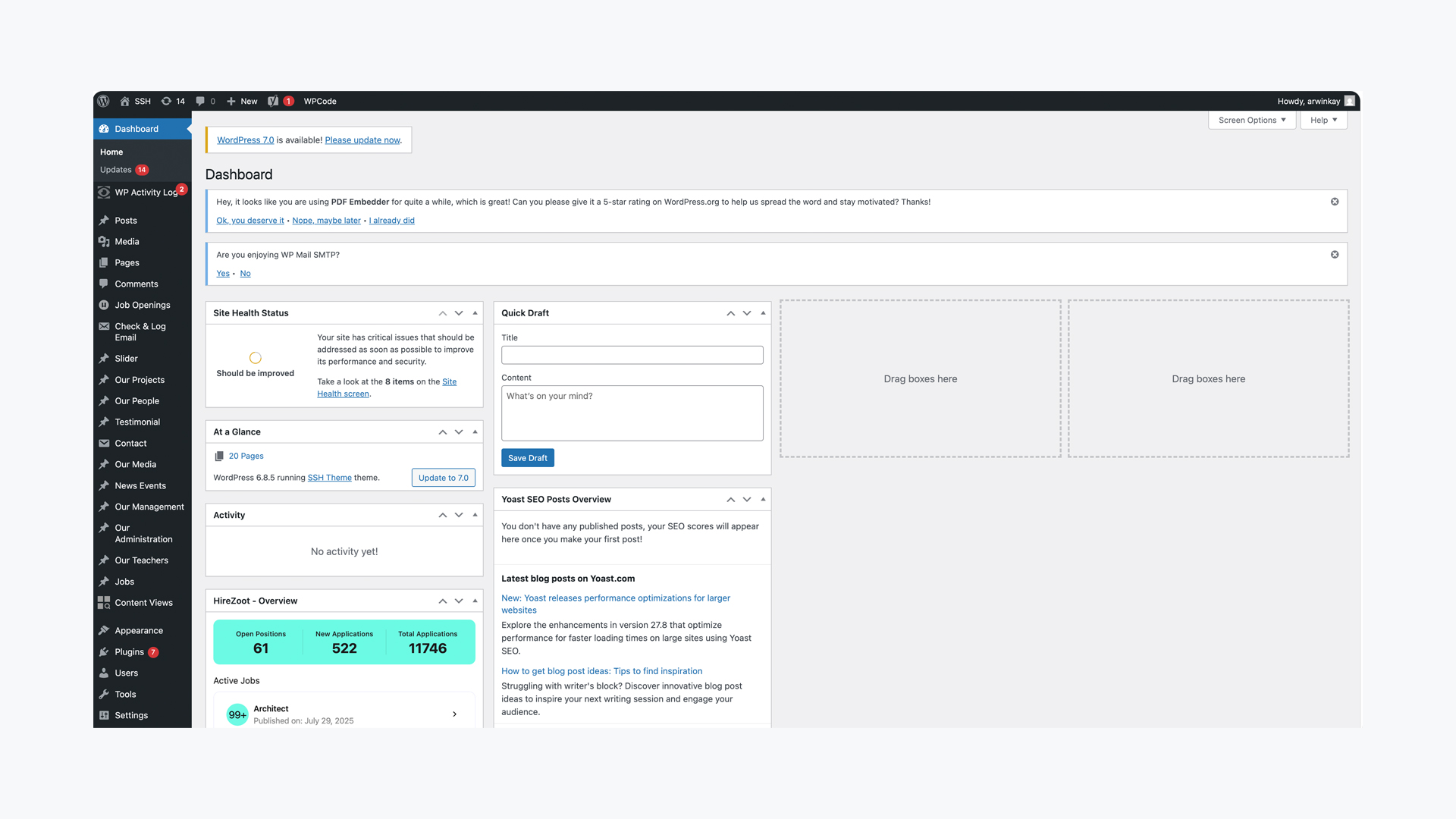Open Our Projects menu item
This screenshot has width=1456, height=819.
pyautogui.click(x=140, y=380)
